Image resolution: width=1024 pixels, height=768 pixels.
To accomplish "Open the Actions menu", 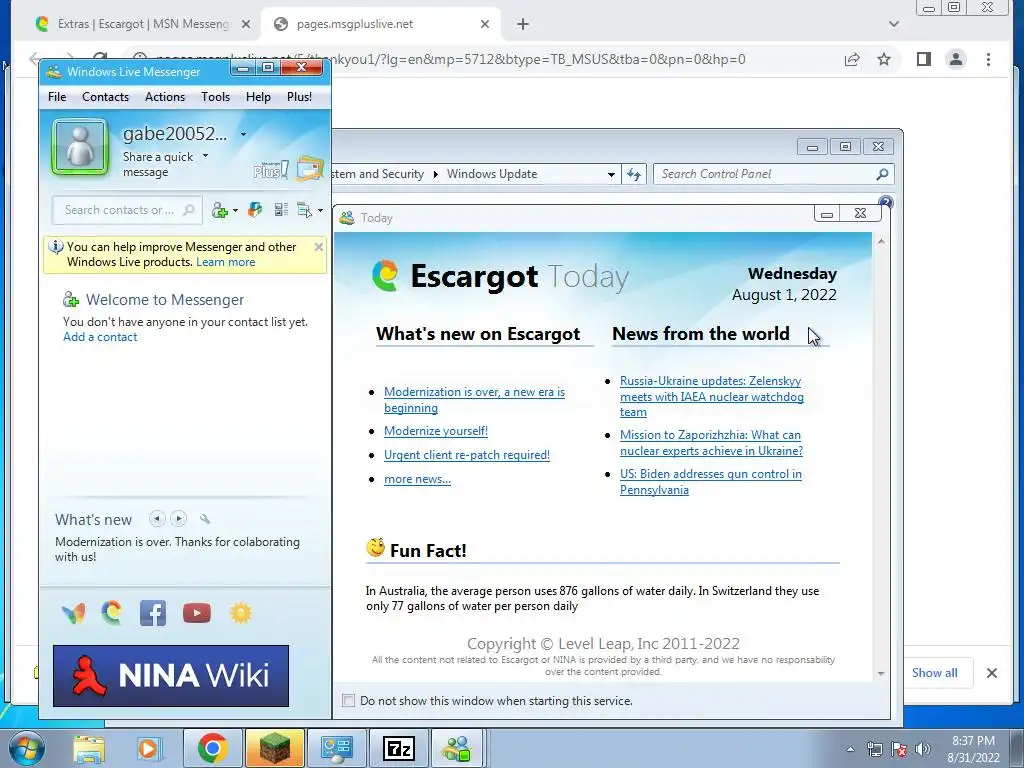I will 165,97.
